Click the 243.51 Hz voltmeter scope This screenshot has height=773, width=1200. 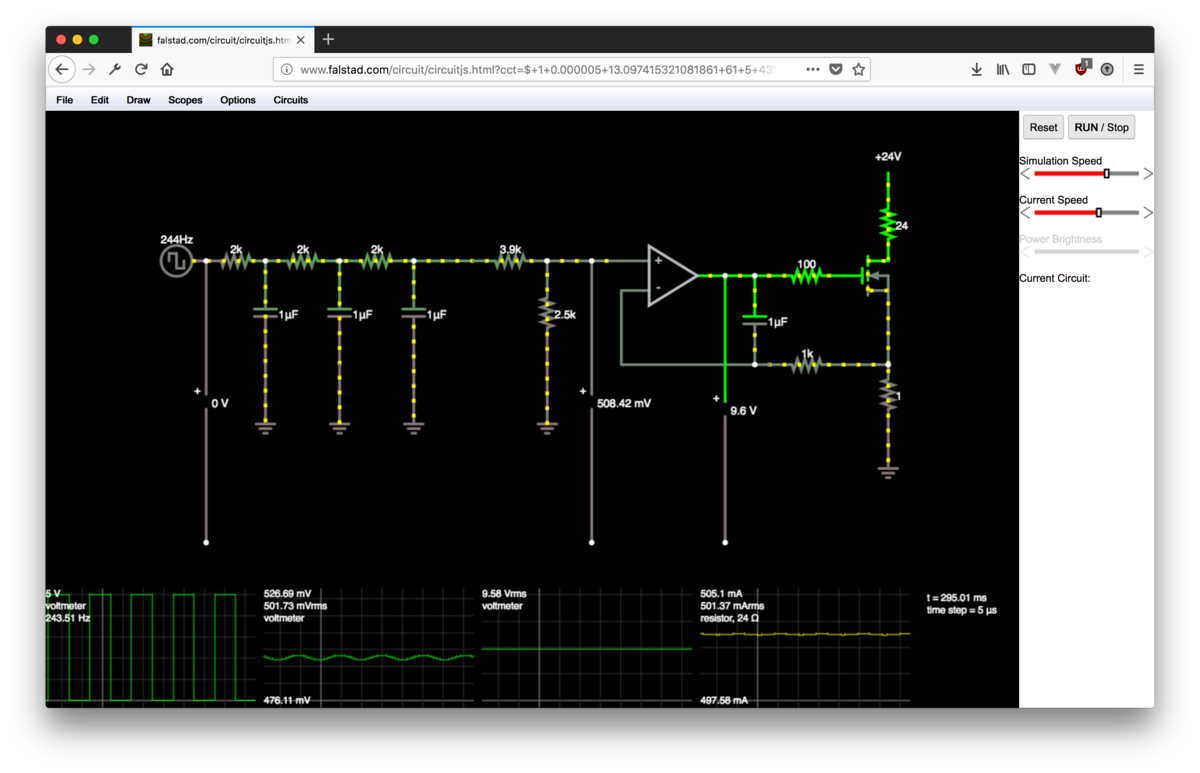[x=150, y=647]
